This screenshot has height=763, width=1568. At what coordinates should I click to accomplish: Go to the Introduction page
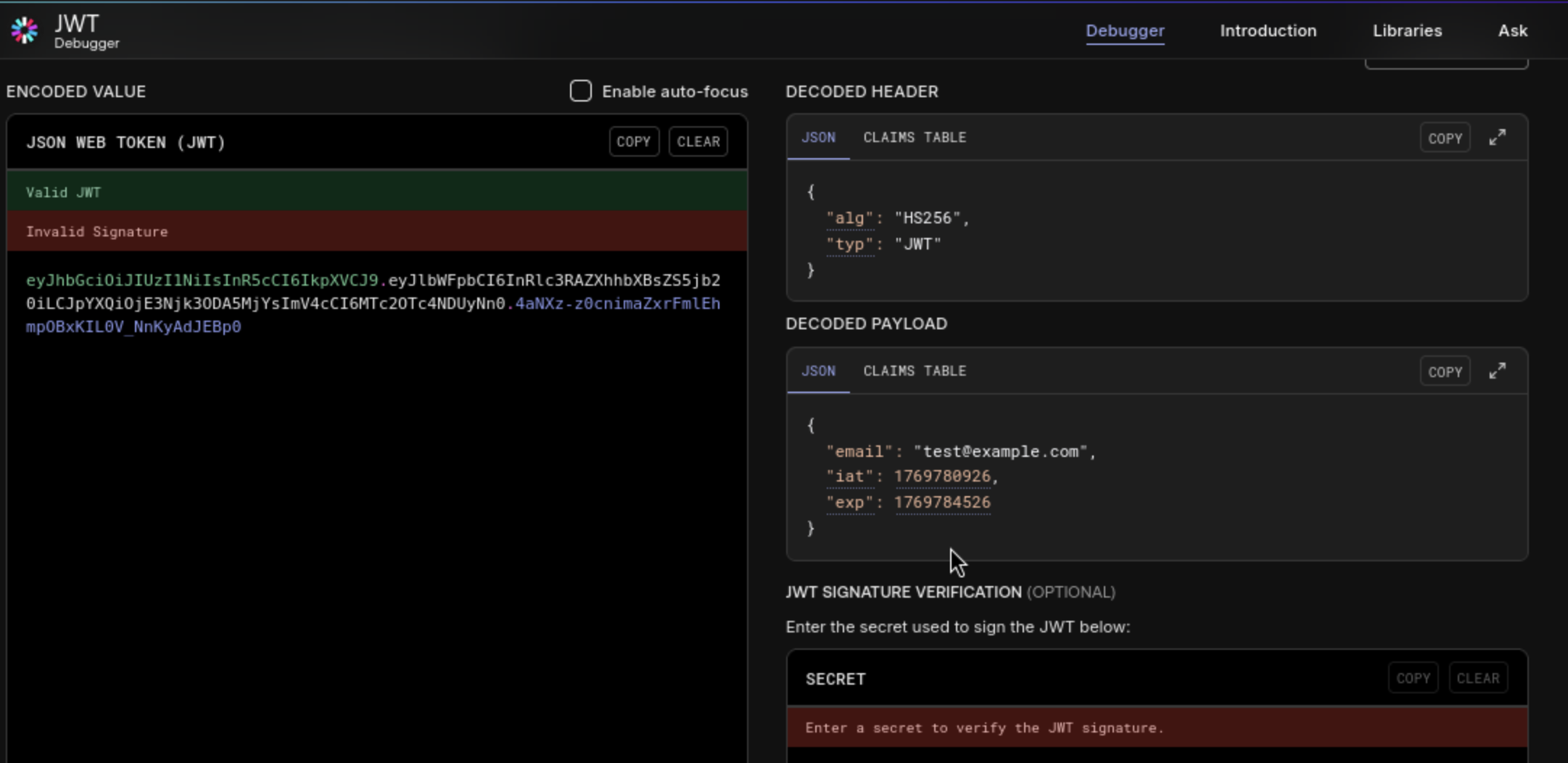(x=1267, y=31)
